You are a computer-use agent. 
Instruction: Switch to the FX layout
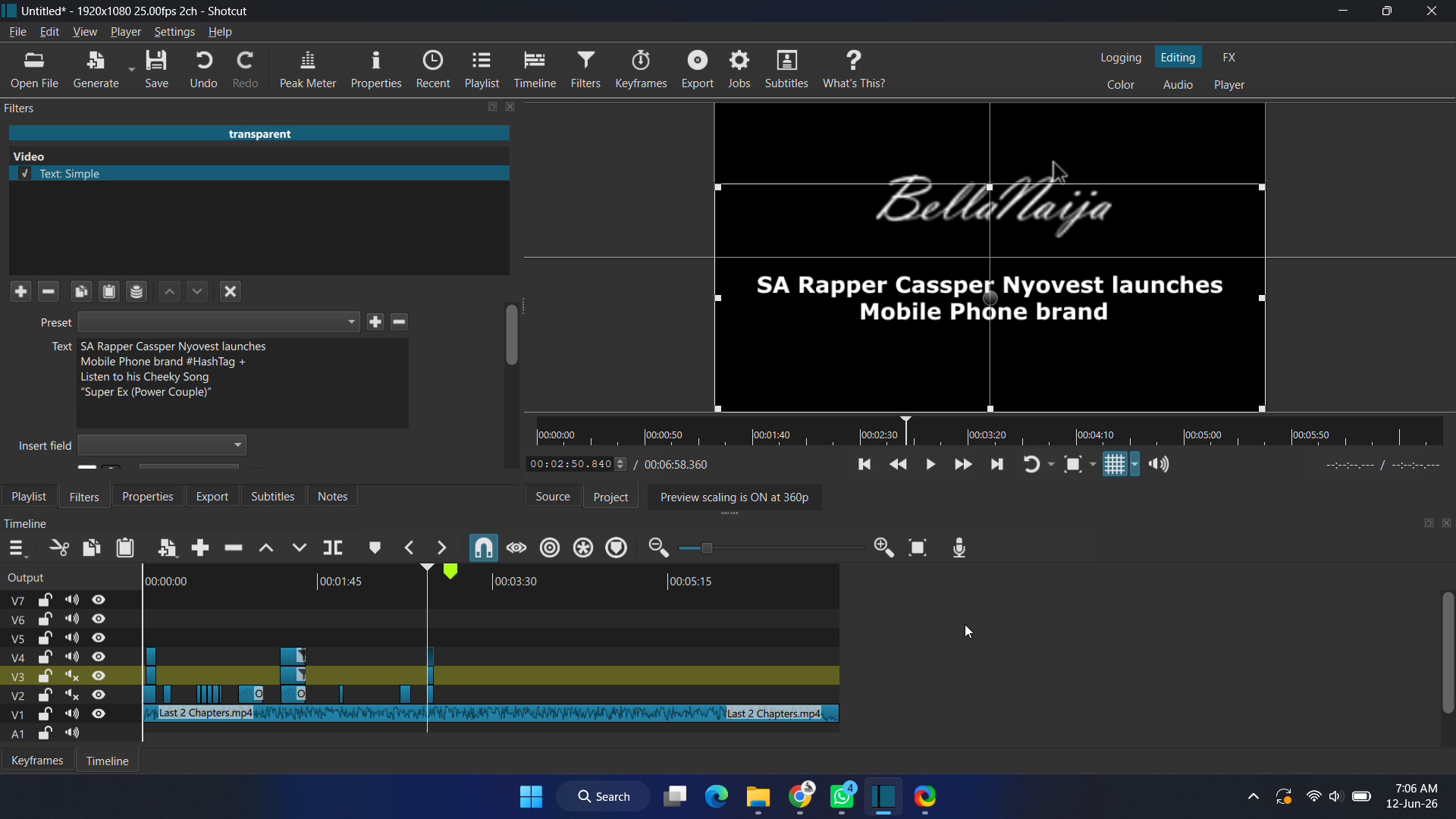pyautogui.click(x=1229, y=58)
